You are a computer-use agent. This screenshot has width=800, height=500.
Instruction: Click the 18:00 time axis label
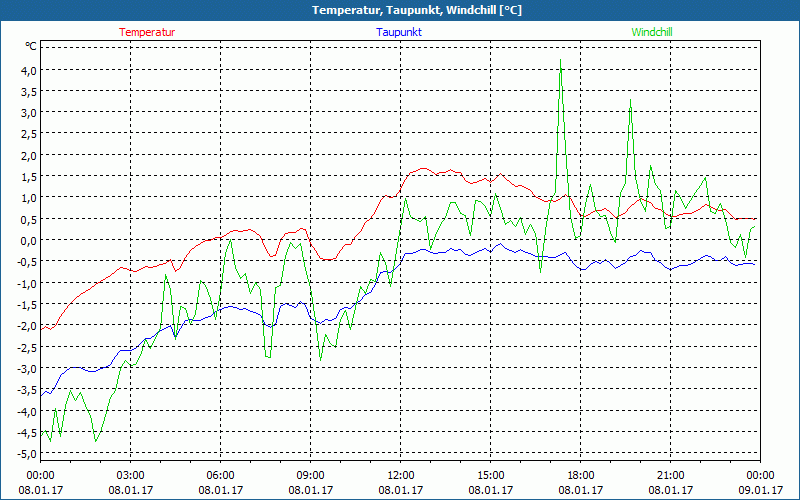click(x=581, y=476)
